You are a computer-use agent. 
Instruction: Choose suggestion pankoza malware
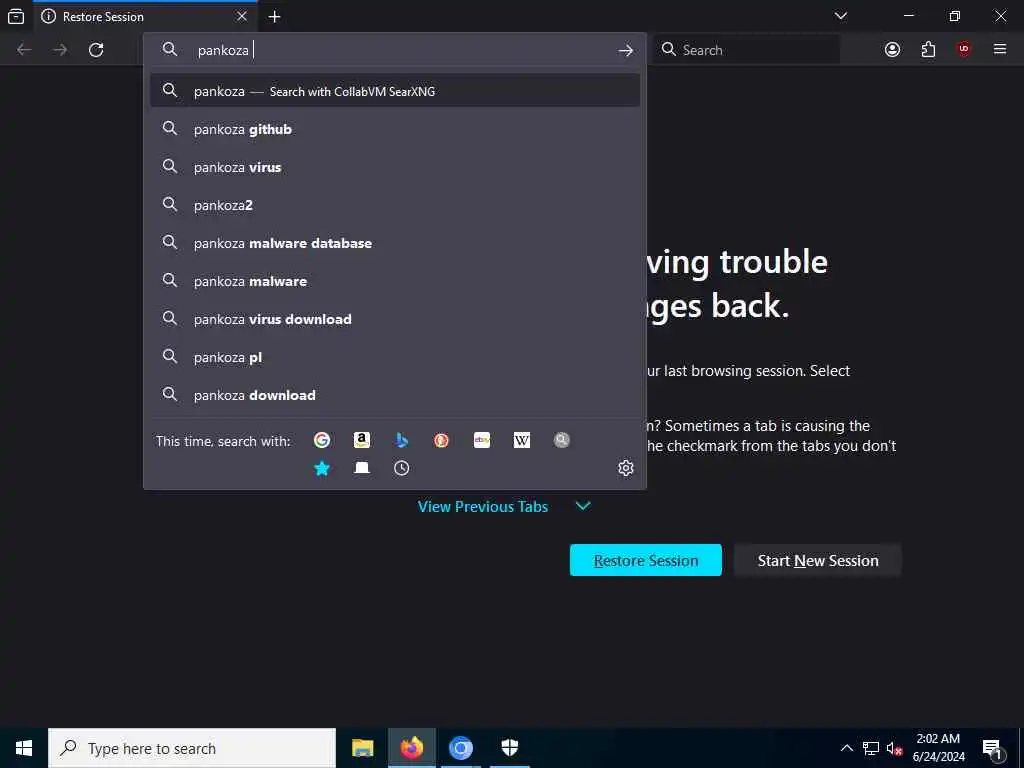coord(394,281)
